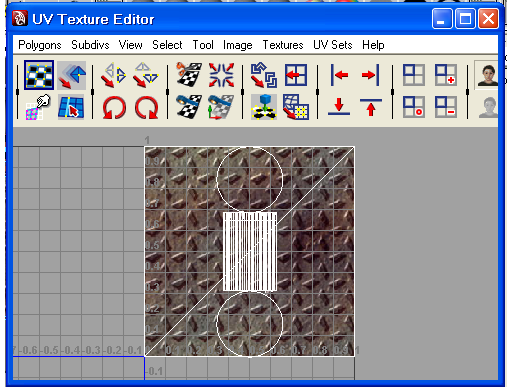Toggle dimmed image portrait icon

pos(487,107)
